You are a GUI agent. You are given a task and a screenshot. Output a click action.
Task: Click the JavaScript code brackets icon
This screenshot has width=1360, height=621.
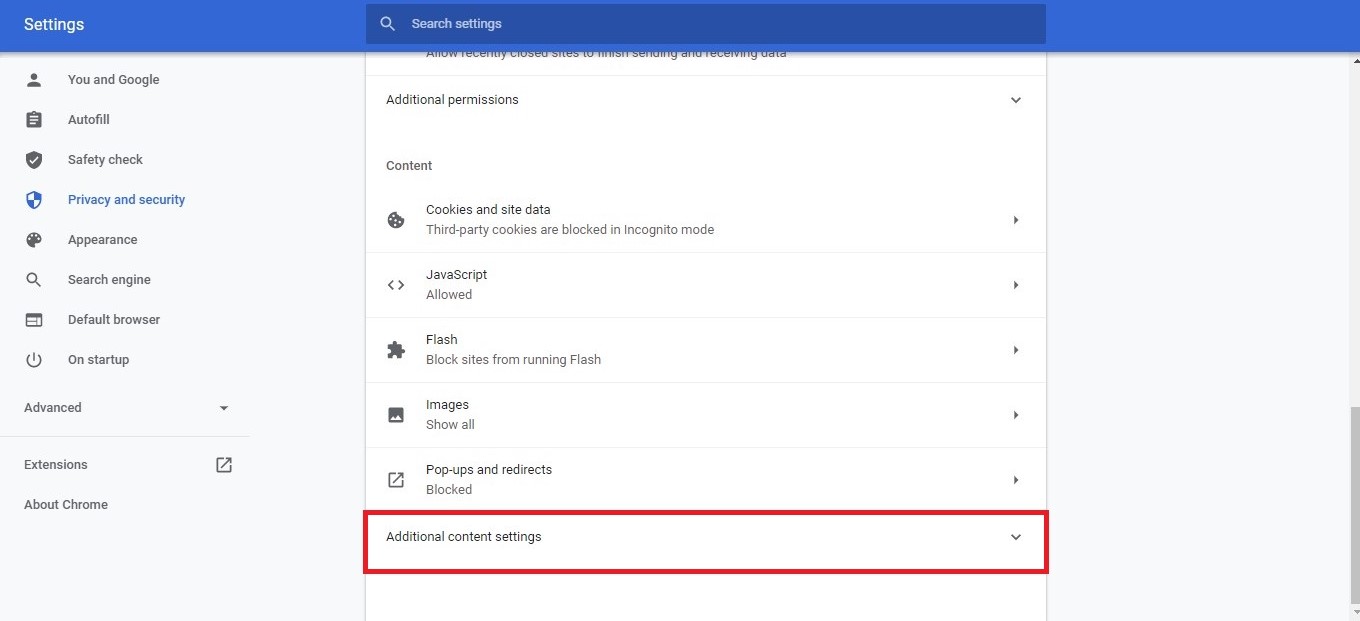click(396, 284)
